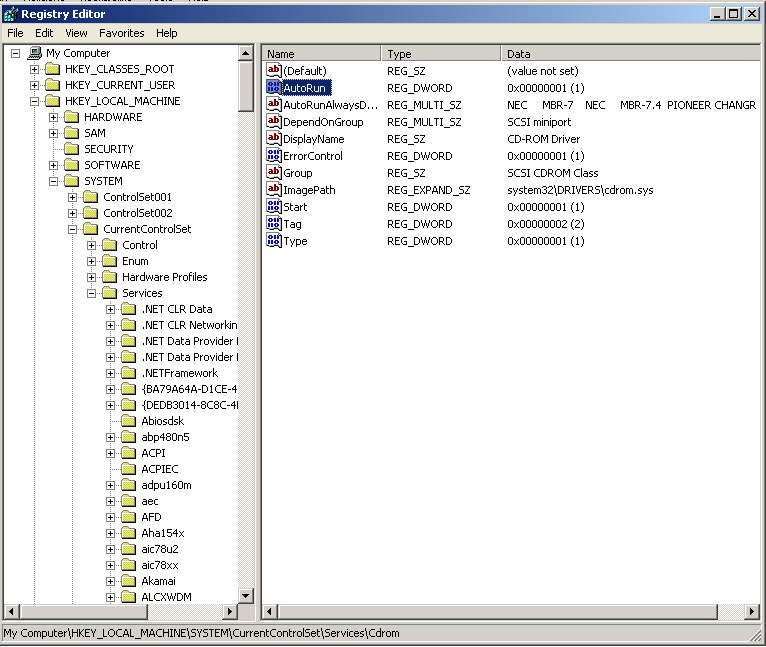Screen dimensions: 766x647
Task: Click the My Computer icon in tree
Action: click(x=34, y=53)
